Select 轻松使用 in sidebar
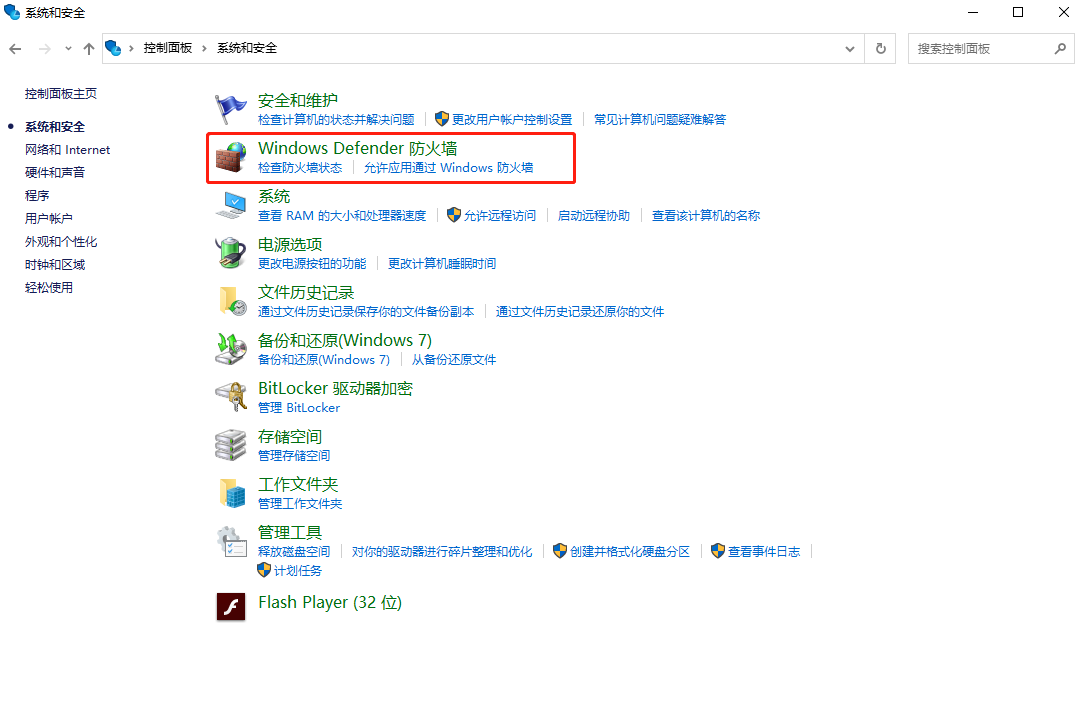This screenshot has height=713, width=1084. [x=48, y=287]
